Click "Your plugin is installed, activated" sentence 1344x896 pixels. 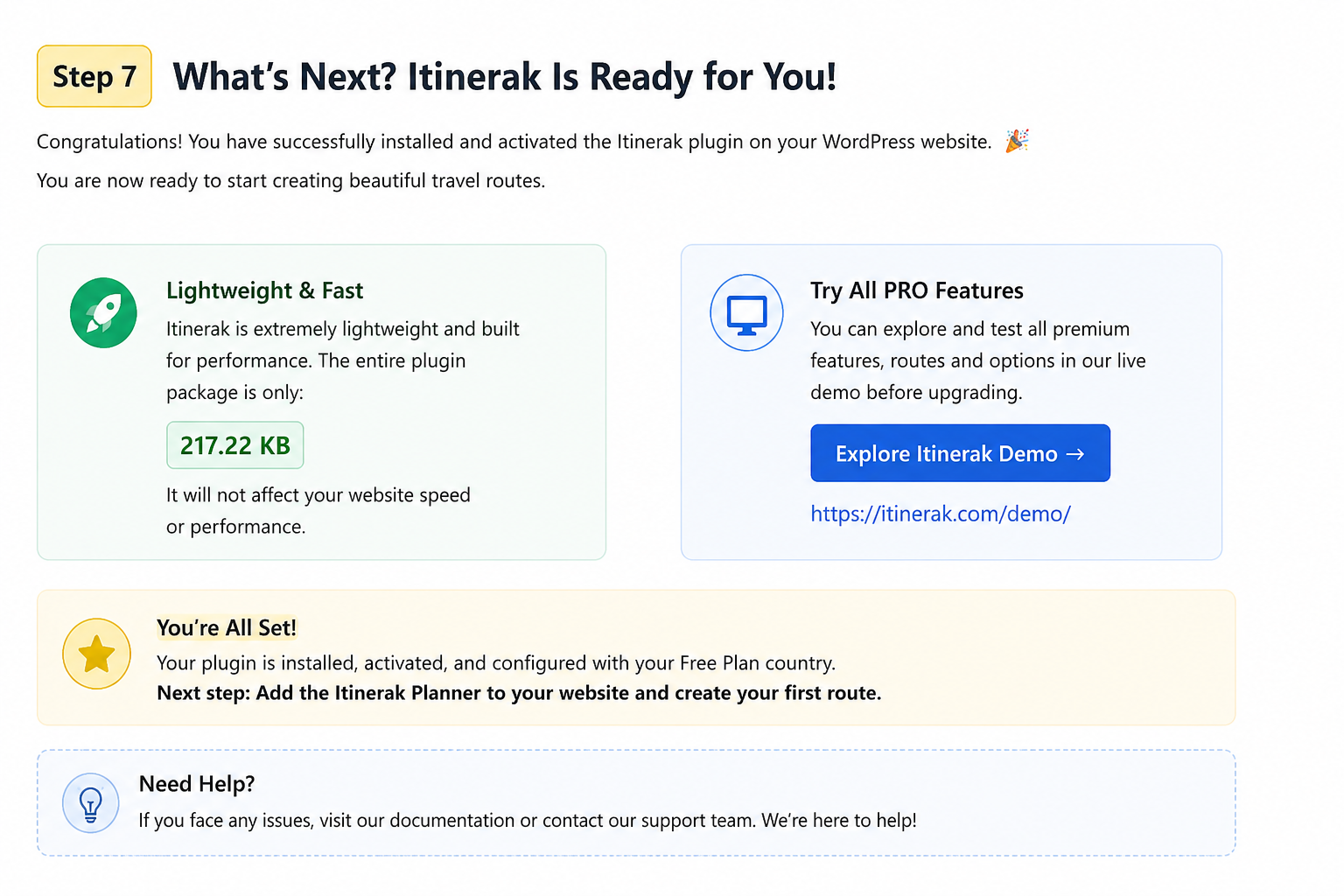point(496,663)
